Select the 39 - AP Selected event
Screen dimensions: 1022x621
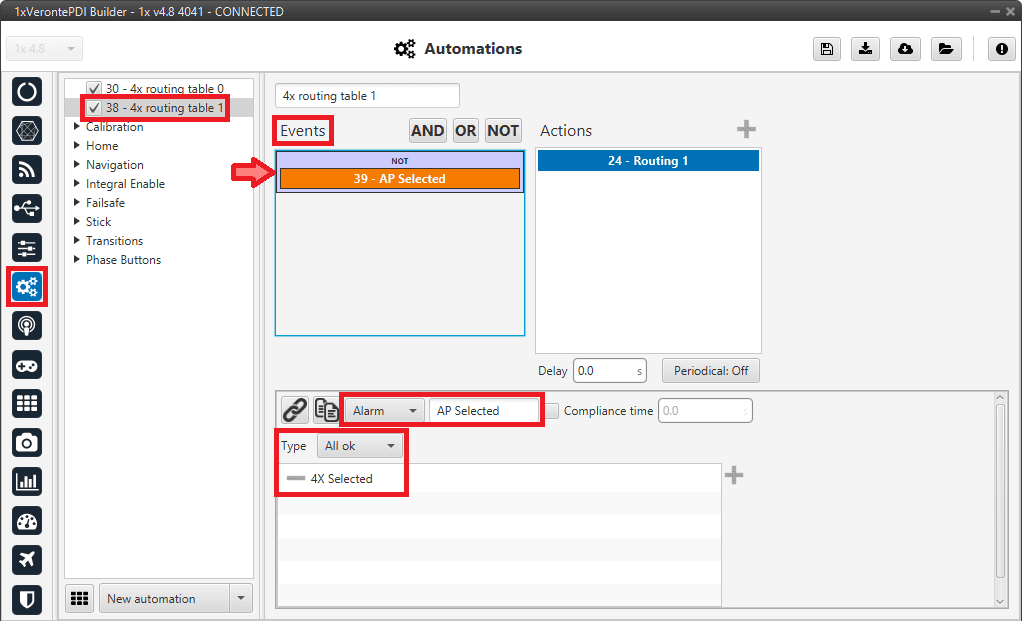[399, 179]
